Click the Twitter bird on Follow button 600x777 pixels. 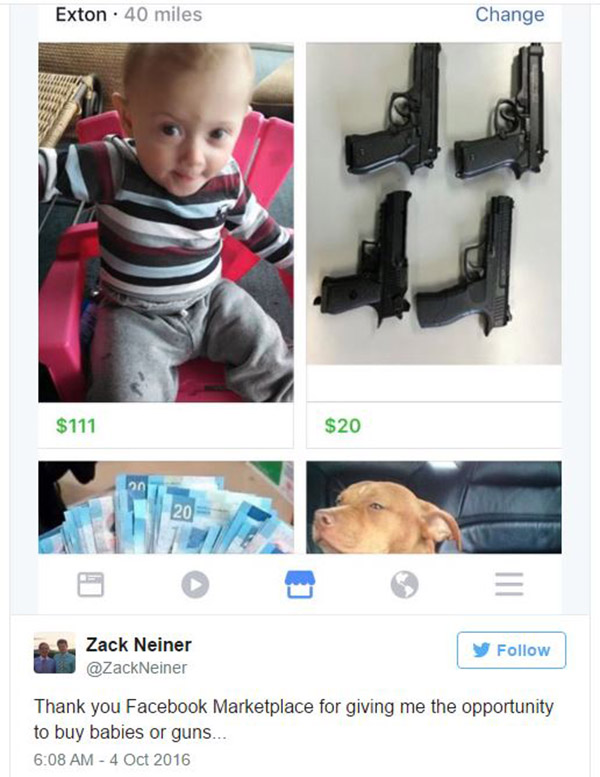point(481,650)
